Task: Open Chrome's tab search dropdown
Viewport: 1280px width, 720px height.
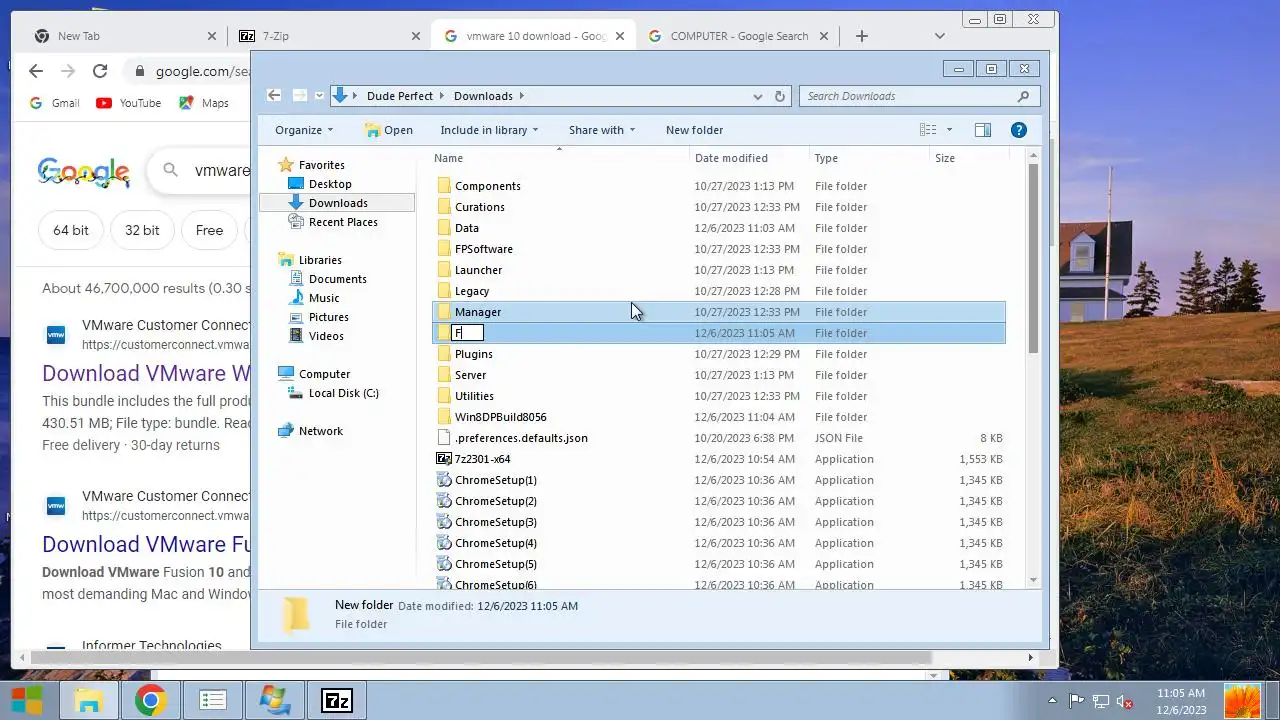Action: pyautogui.click(x=939, y=36)
